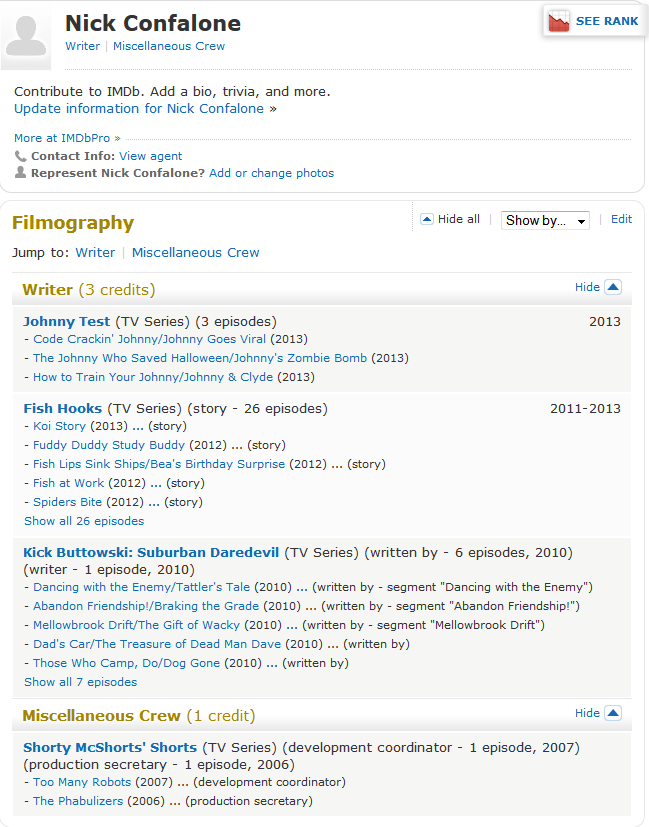
Task: Click the View agent link
Action: coord(150,156)
